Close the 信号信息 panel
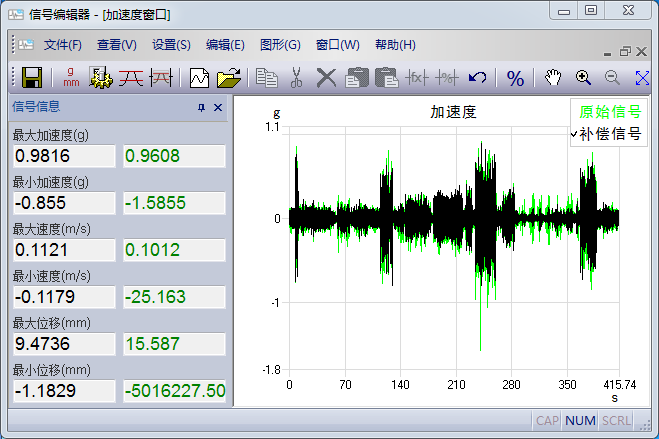 218,107
